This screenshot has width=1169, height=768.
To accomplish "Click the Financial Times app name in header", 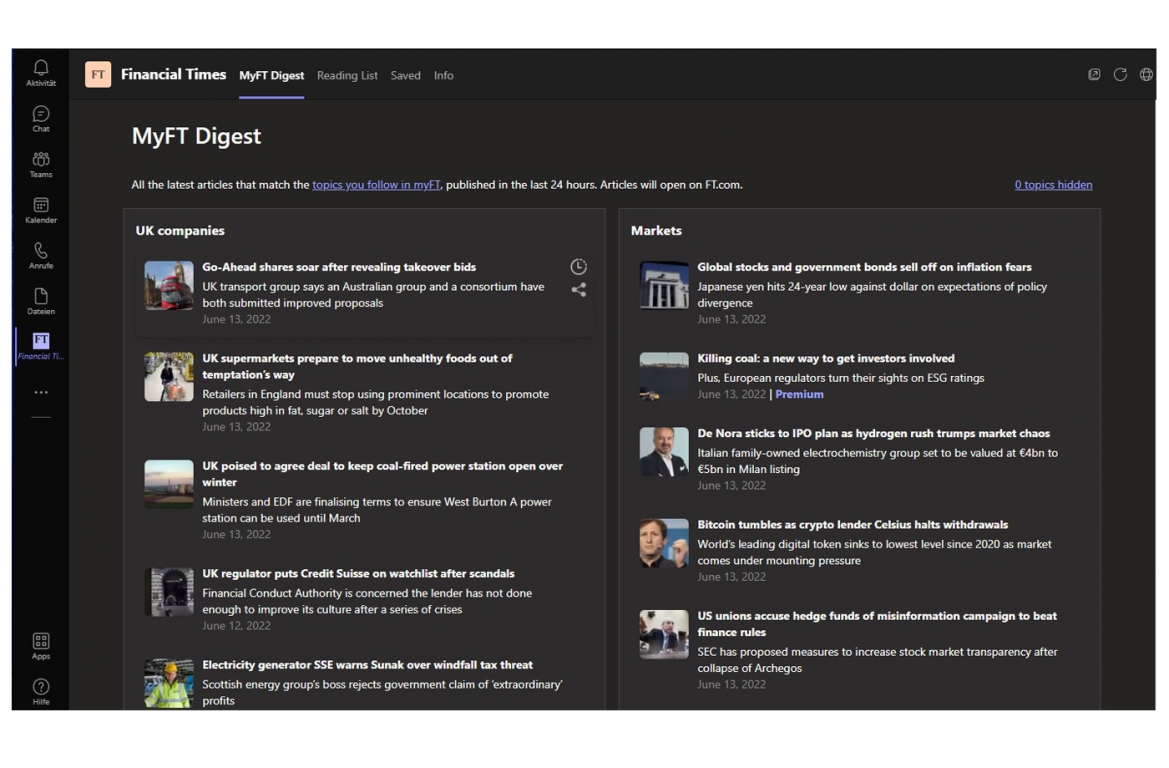I will [173, 75].
